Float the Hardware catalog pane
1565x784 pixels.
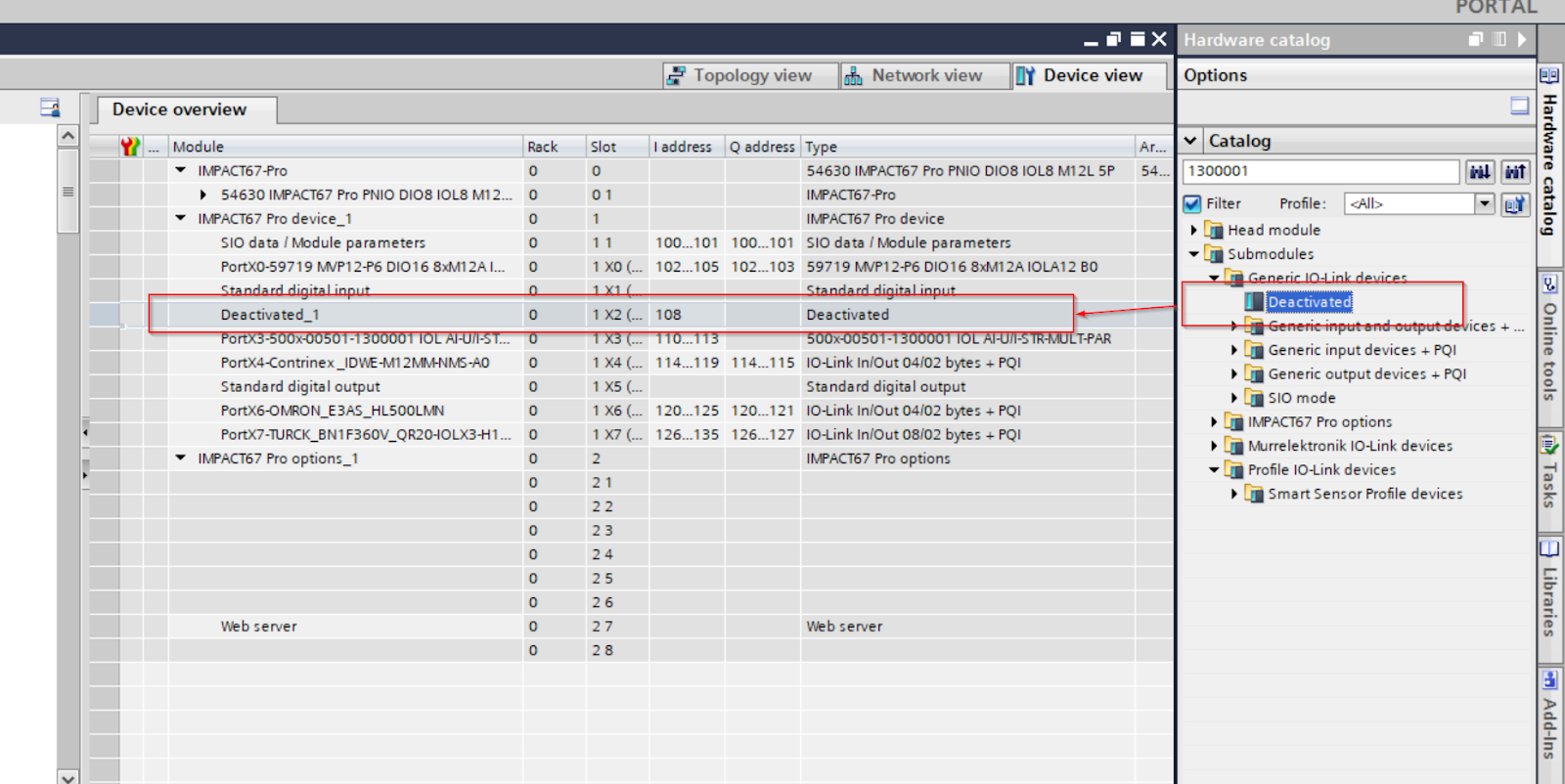coord(1476,39)
